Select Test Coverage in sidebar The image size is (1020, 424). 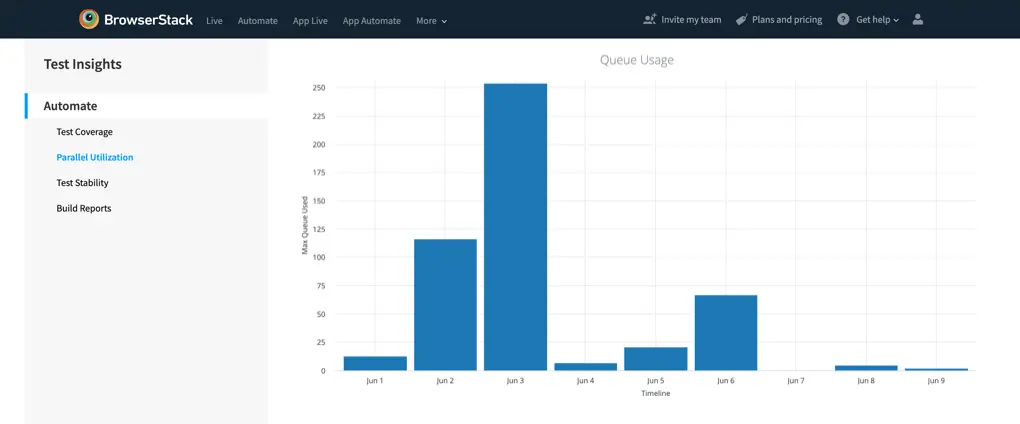click(x=84, y=132)
